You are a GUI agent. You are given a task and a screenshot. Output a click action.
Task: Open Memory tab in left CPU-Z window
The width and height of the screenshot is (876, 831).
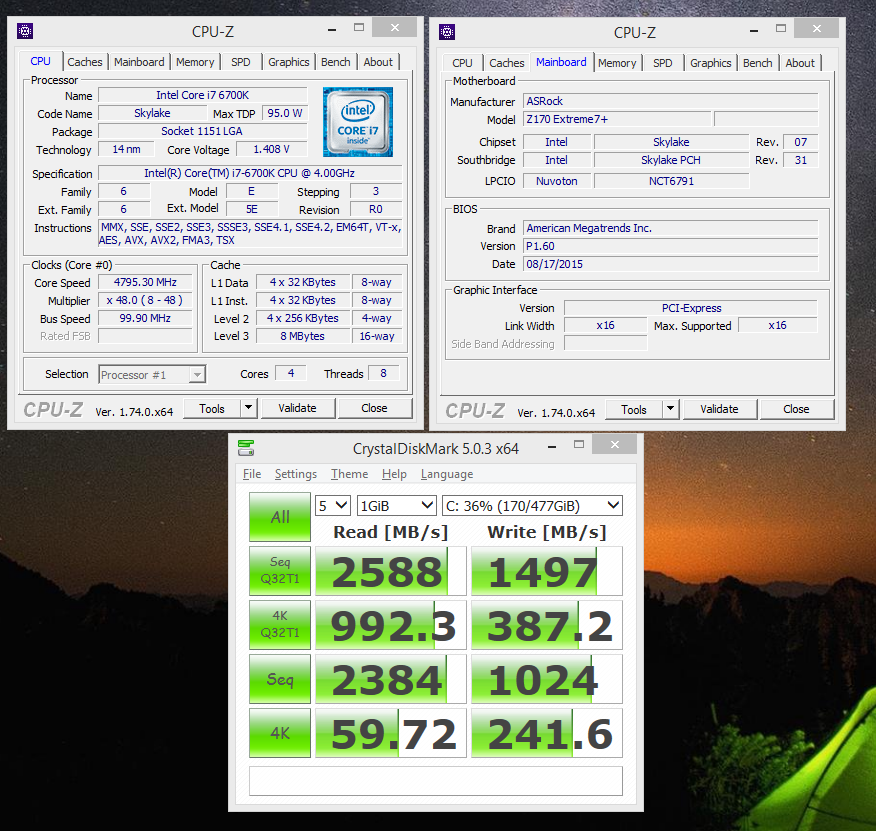[195, 62]
